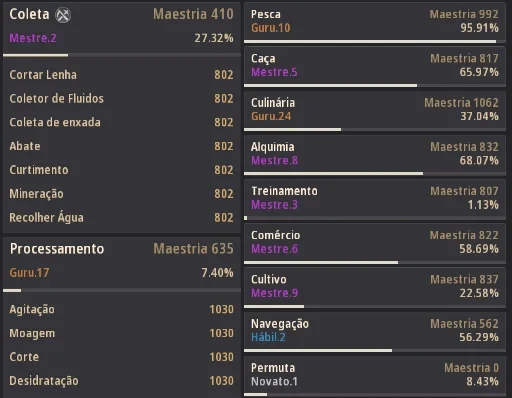Screen dimensions: 512x398
Task: Open the Cultivo skill row
Action: [375, 288]
